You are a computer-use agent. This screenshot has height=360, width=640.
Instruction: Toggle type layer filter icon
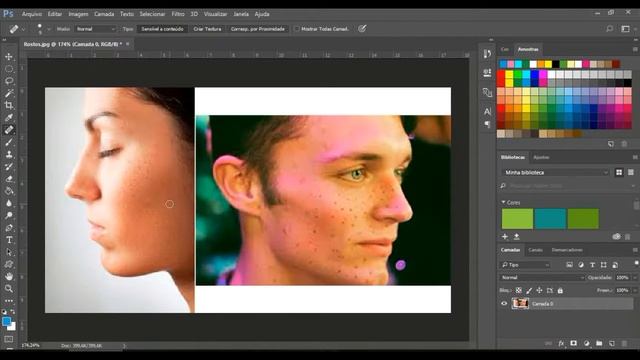(592, 265)
